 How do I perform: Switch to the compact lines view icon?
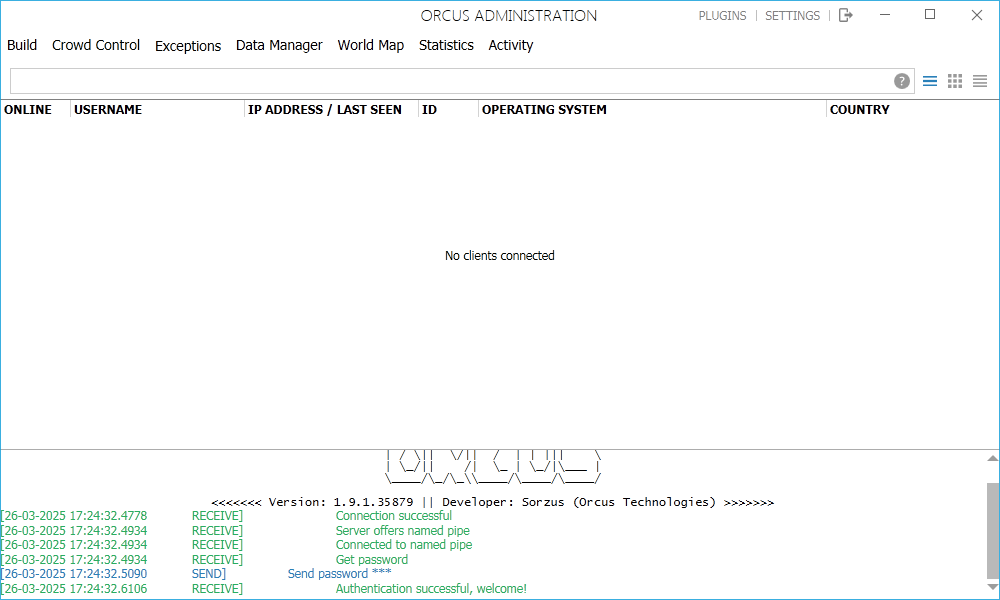click(x=980, y=81)
